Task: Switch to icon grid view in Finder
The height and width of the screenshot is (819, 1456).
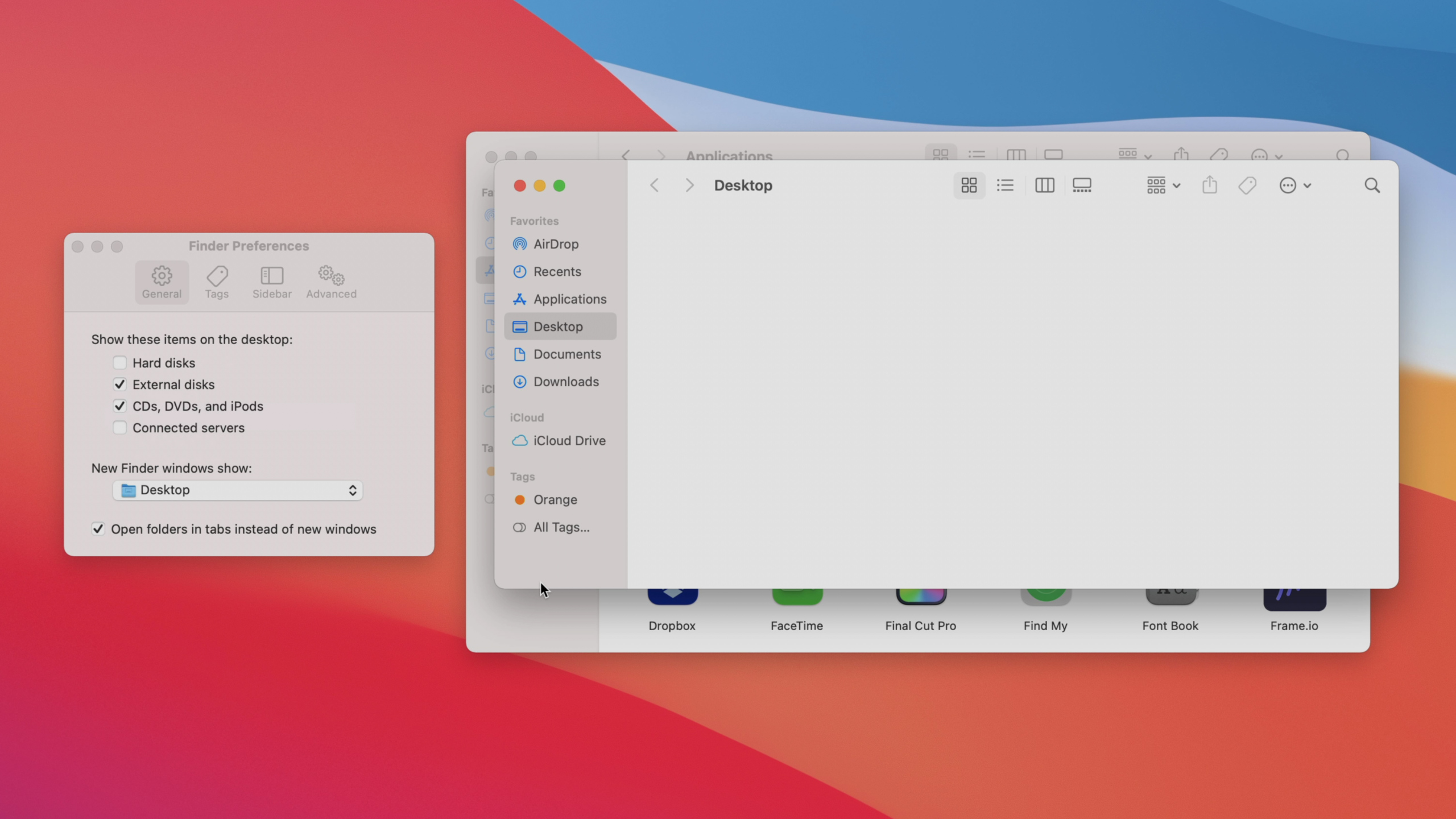Action: click(967, 185)
